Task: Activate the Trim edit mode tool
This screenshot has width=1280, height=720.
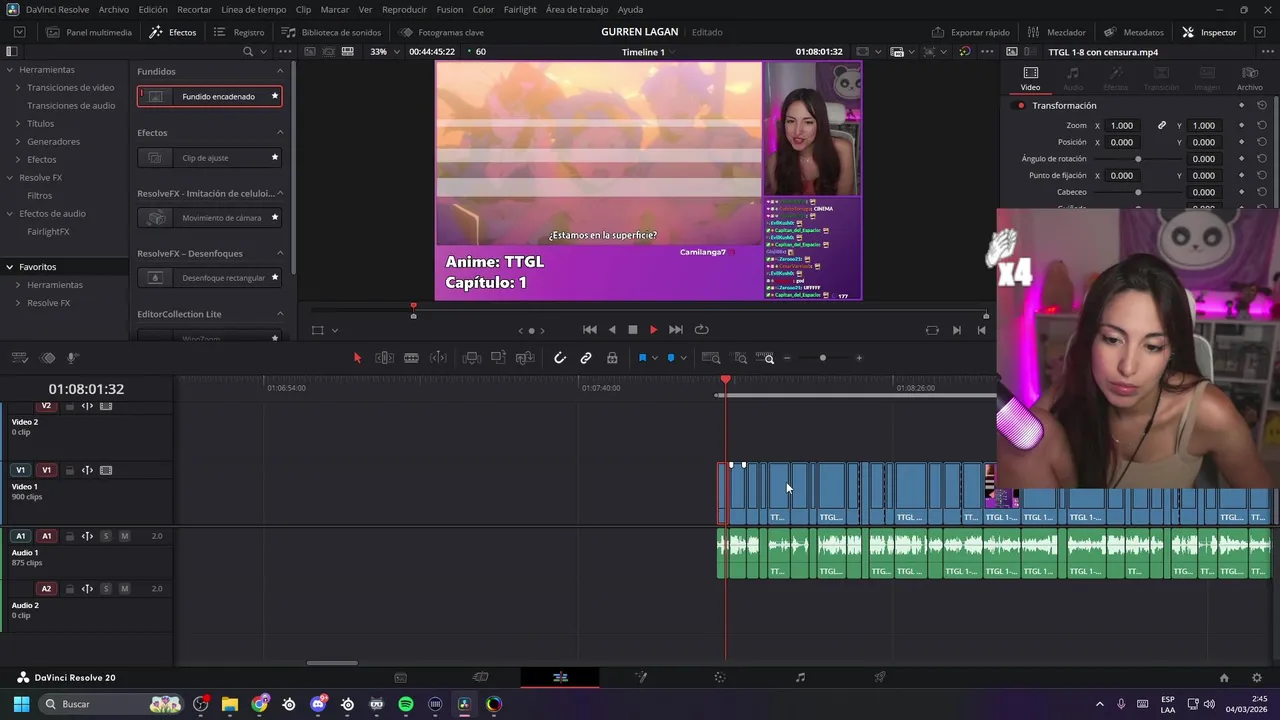Action: point(384,358)
